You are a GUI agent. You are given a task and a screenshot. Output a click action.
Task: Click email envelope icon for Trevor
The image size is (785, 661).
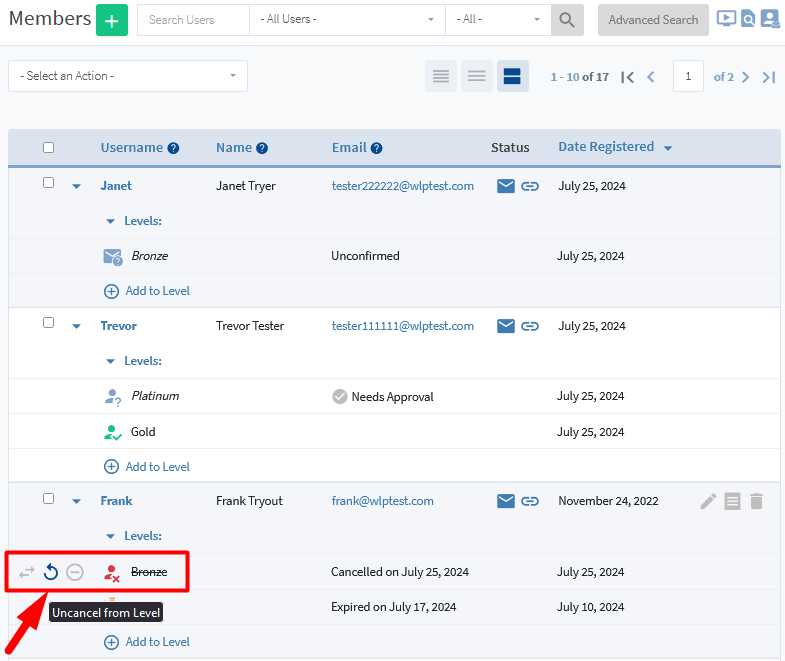click(x=506, y=326)
